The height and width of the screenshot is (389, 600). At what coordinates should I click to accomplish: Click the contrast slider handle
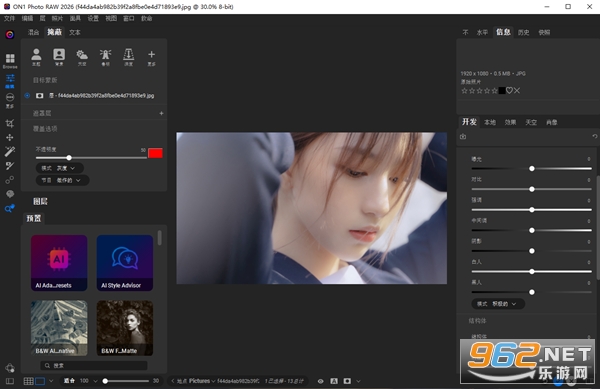click(x=532, y=189)
